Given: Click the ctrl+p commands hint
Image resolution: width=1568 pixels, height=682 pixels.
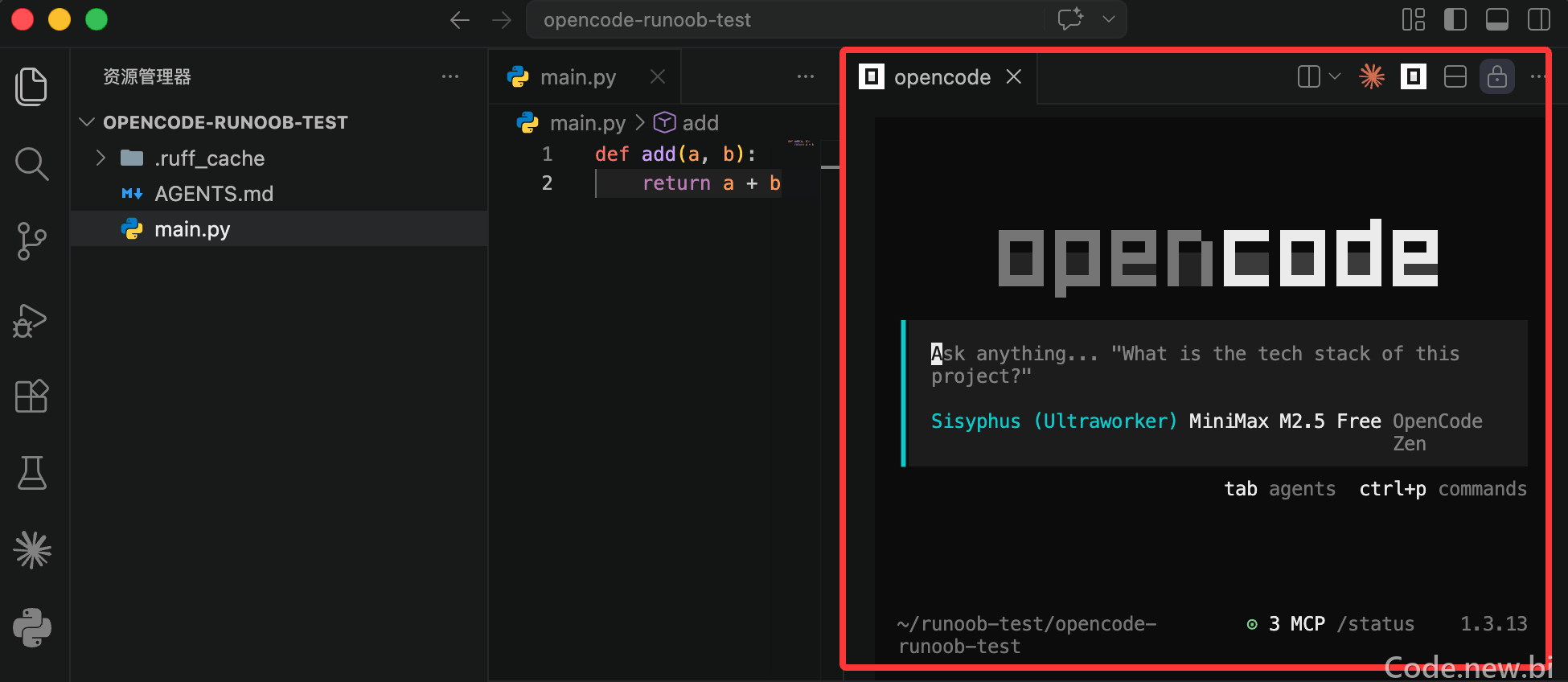Looking at the screenshot, I should (x=1443, y=488).
